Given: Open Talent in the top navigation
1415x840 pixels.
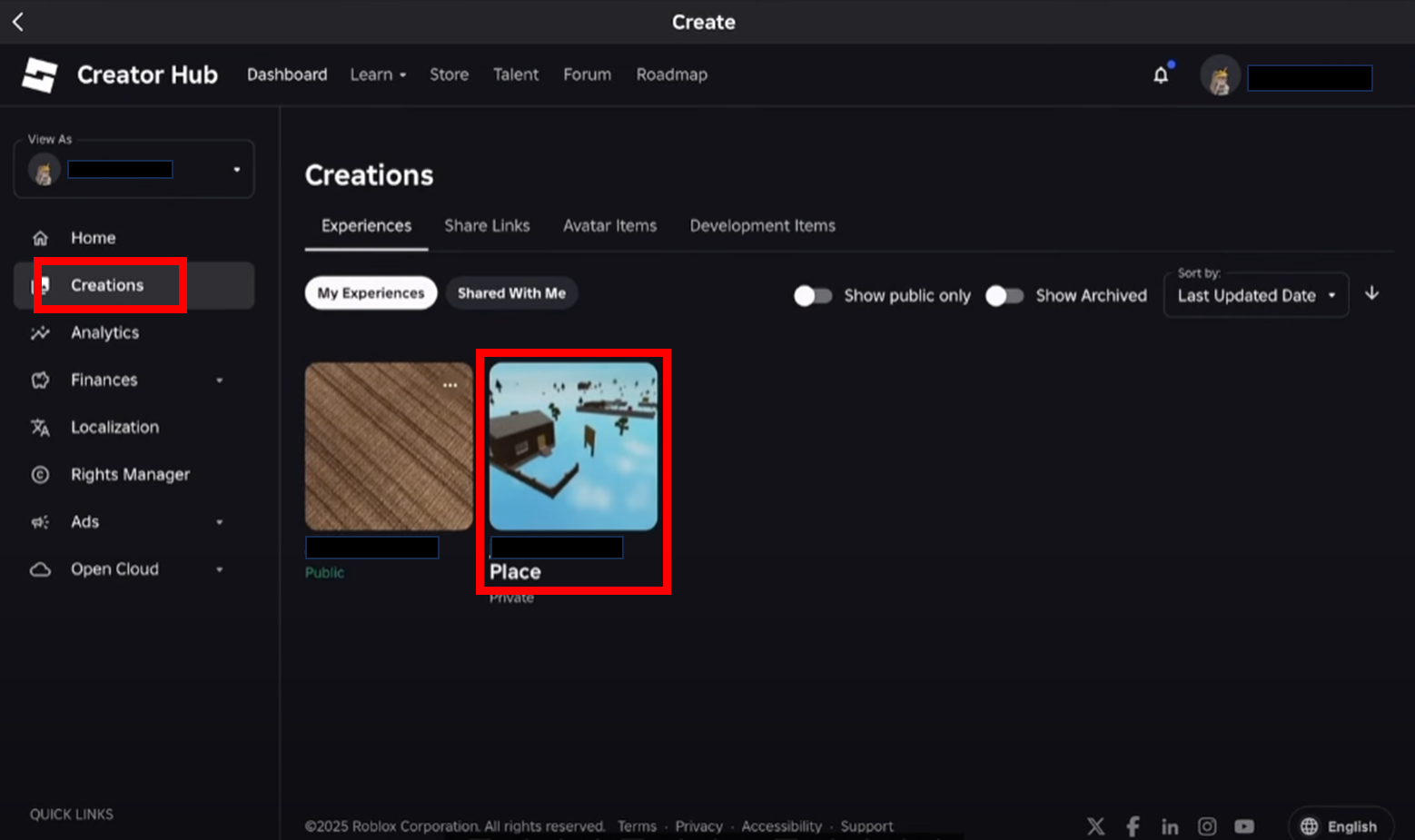Looking at the screenshot, I should pyautogui.click(x=516, y=74).
